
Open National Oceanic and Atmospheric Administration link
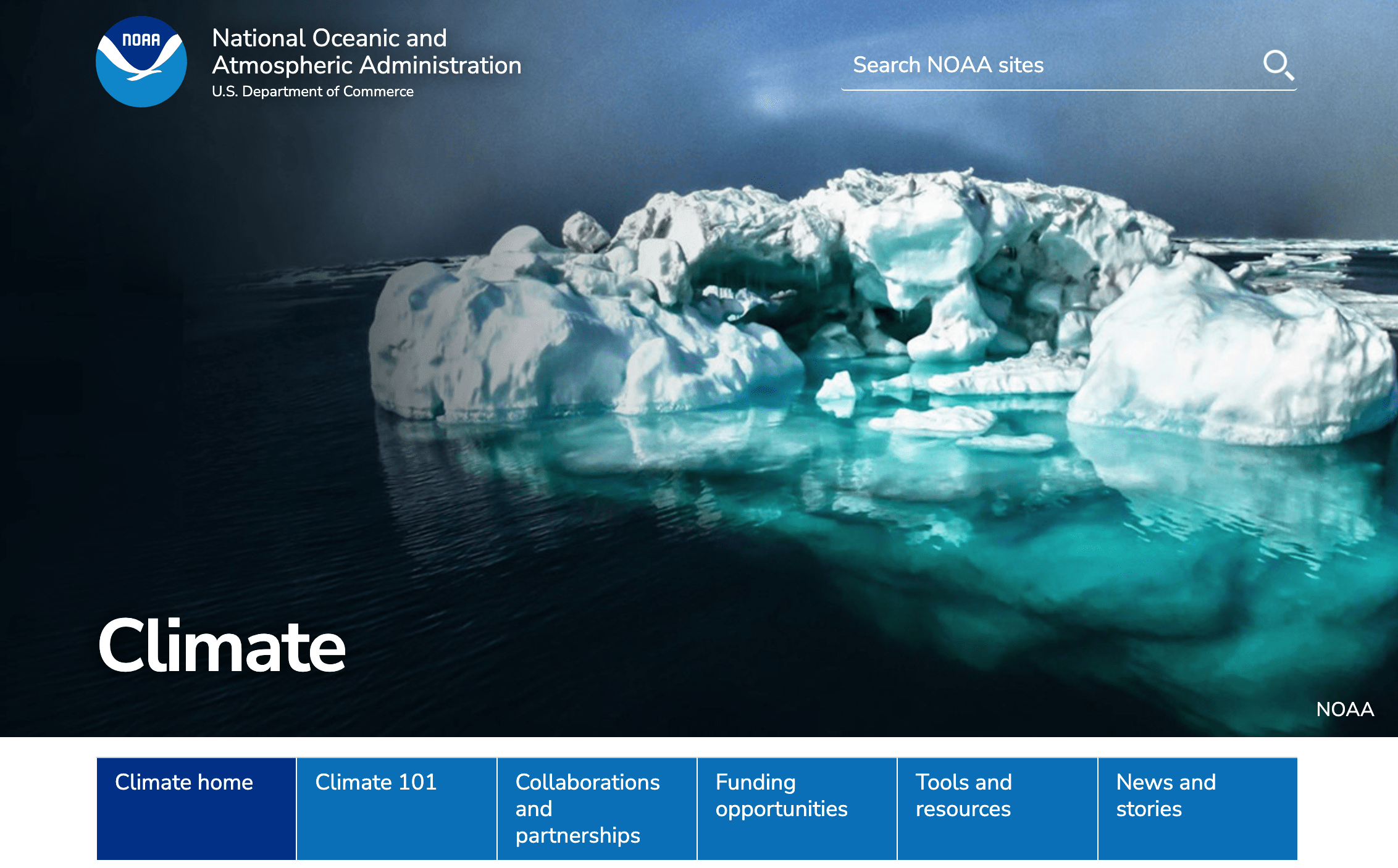[366, 51]
